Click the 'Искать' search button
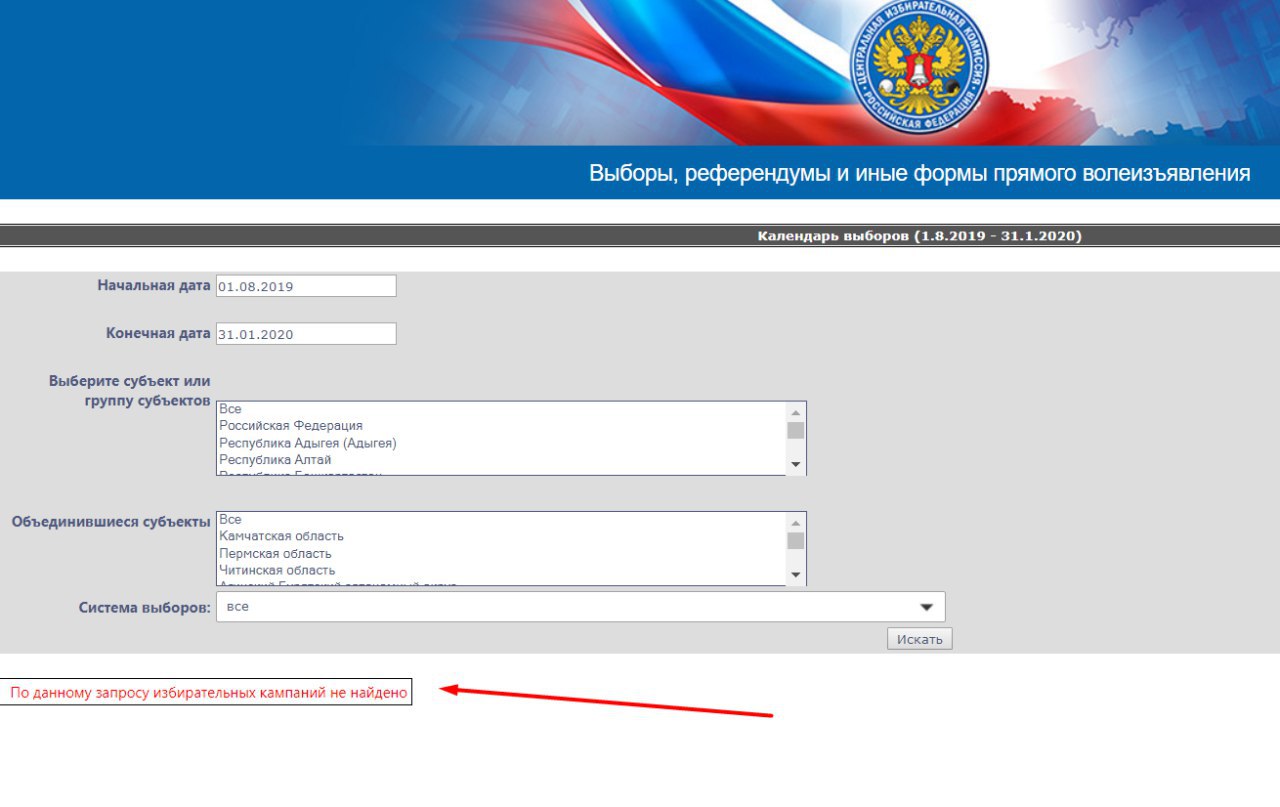1280x807 pixels. (x=919, y=639)
